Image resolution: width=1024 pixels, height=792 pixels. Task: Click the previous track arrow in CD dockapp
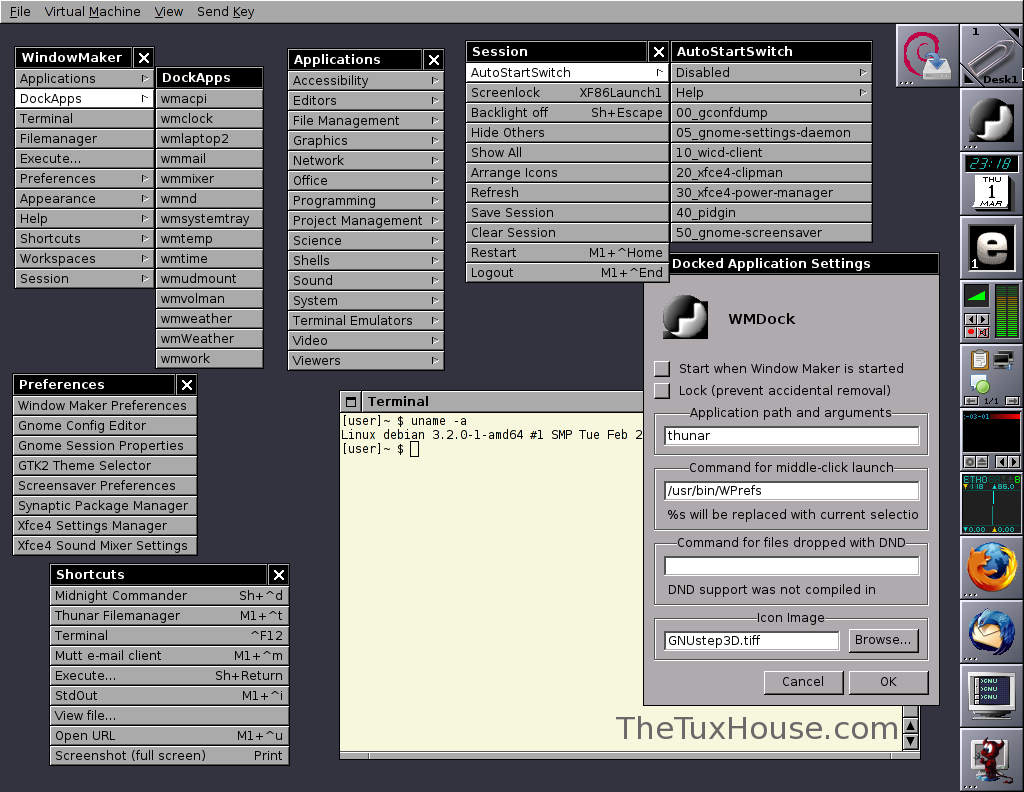tap(1000, 462)
